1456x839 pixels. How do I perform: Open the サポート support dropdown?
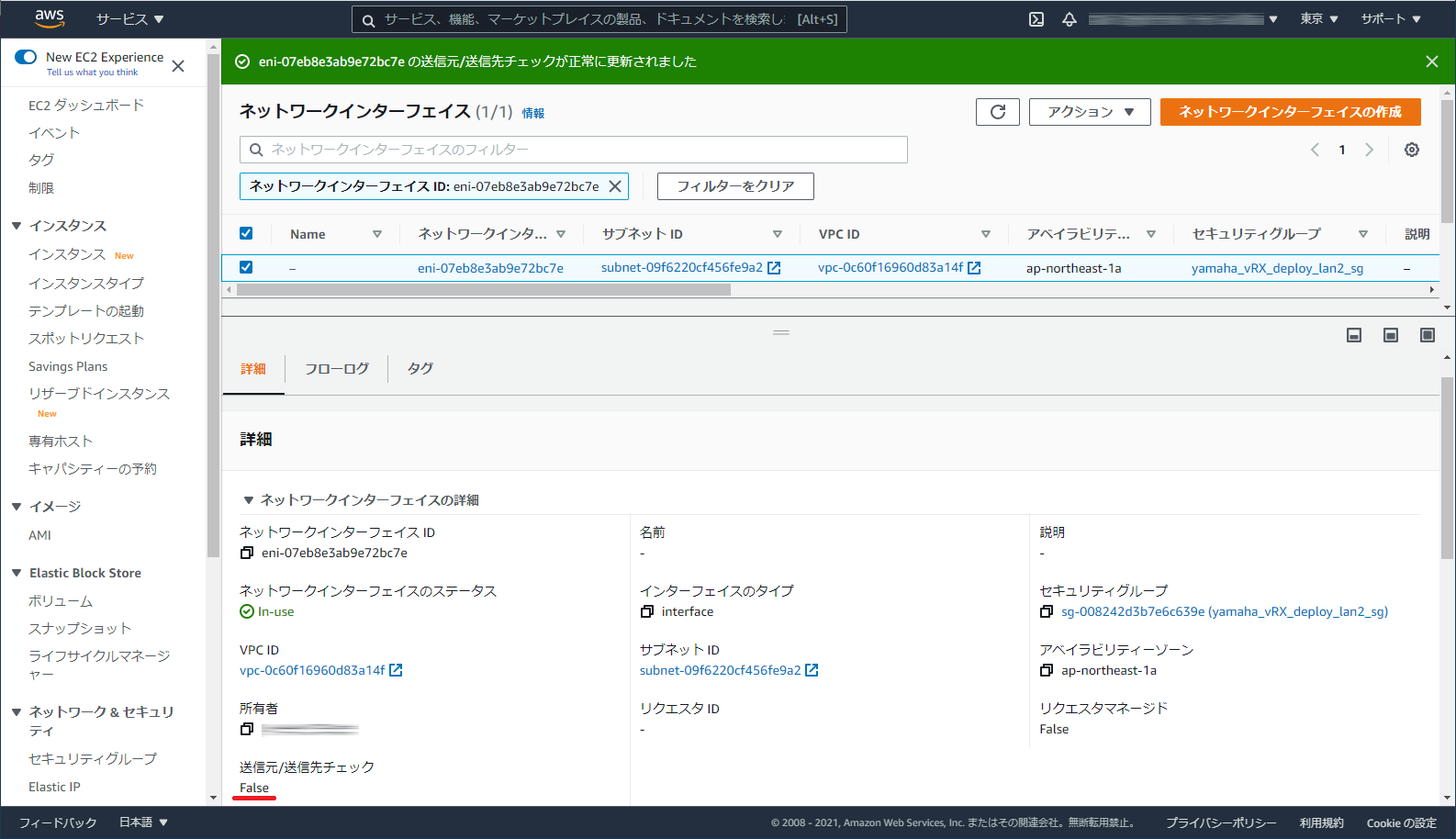point(1391,19)
